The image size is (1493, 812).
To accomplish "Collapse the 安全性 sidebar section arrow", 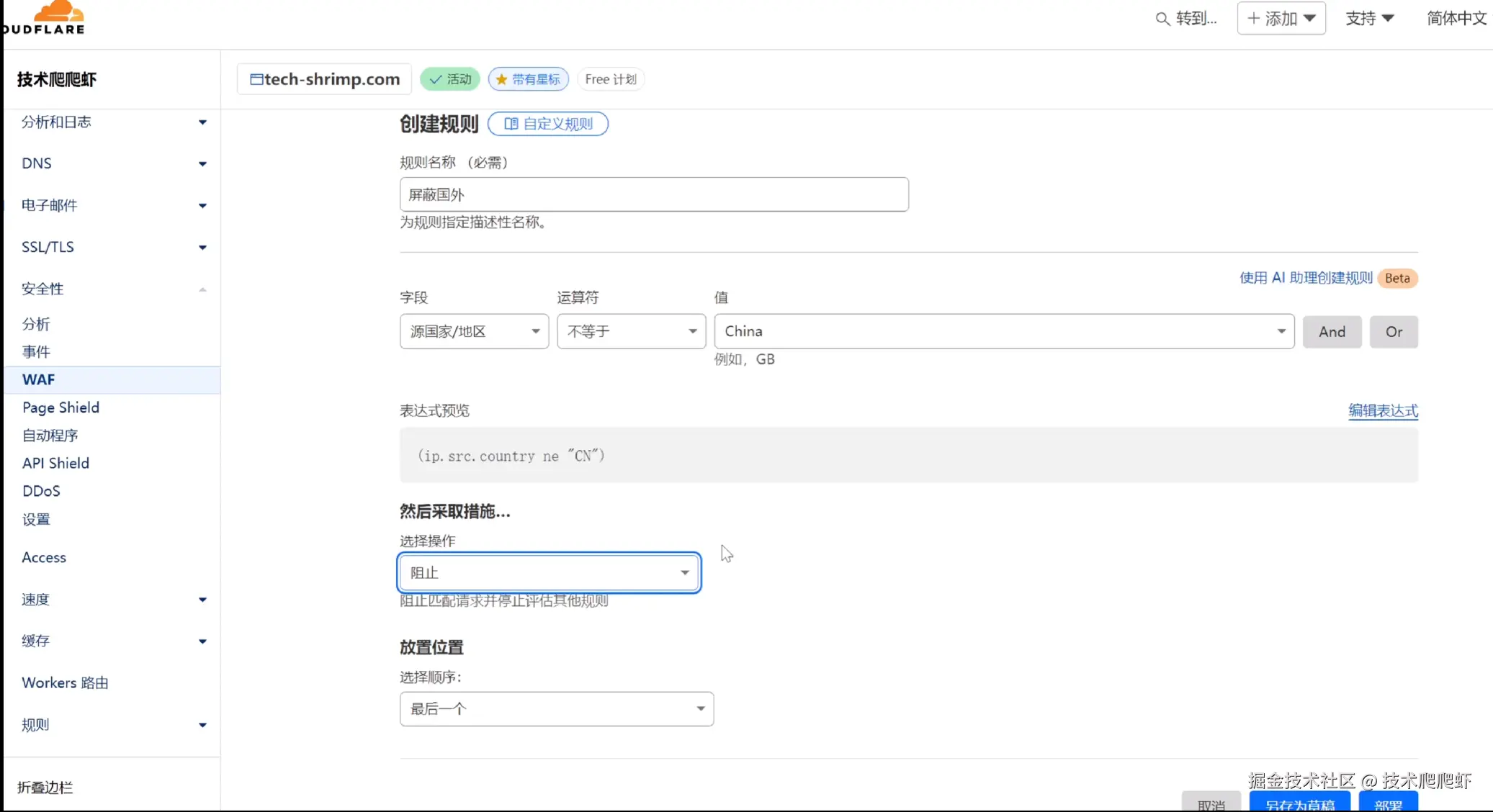I will coord(202,289).
